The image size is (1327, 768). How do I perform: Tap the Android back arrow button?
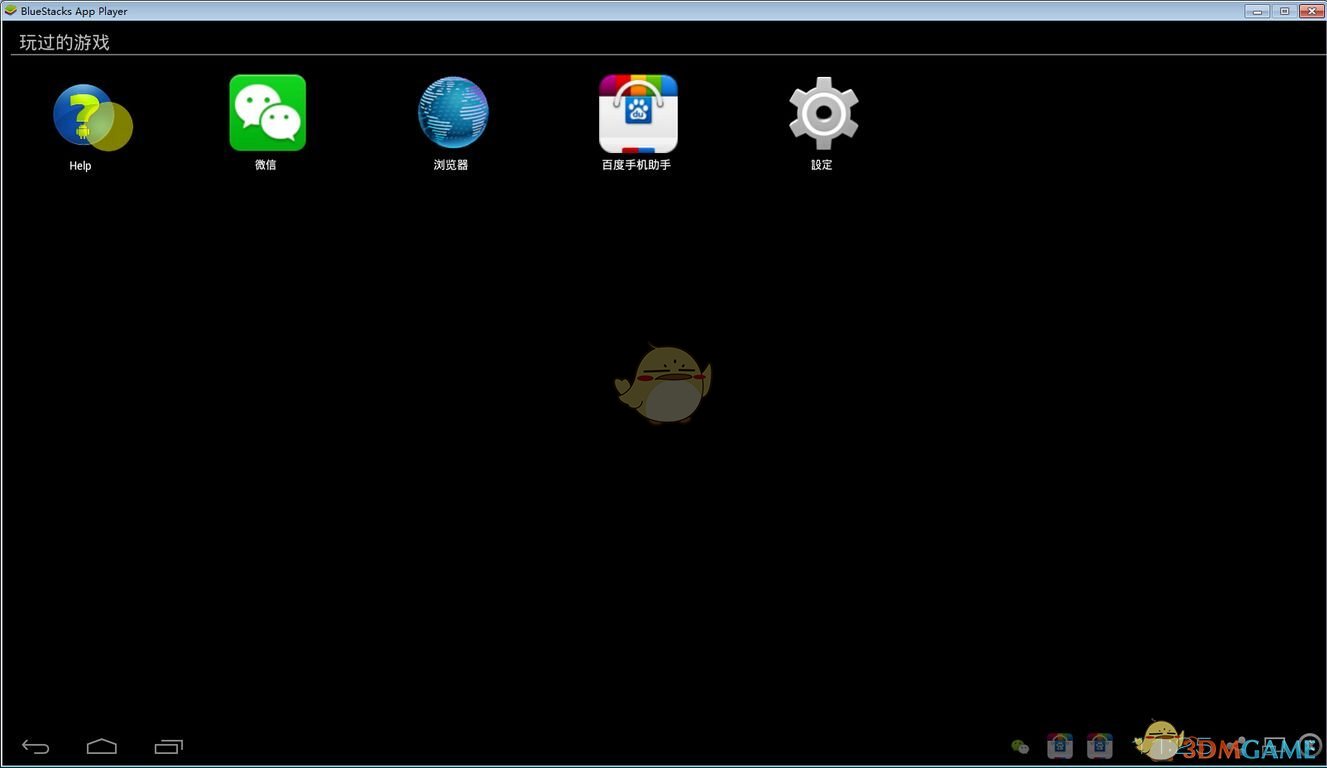(x=36, y=746)
